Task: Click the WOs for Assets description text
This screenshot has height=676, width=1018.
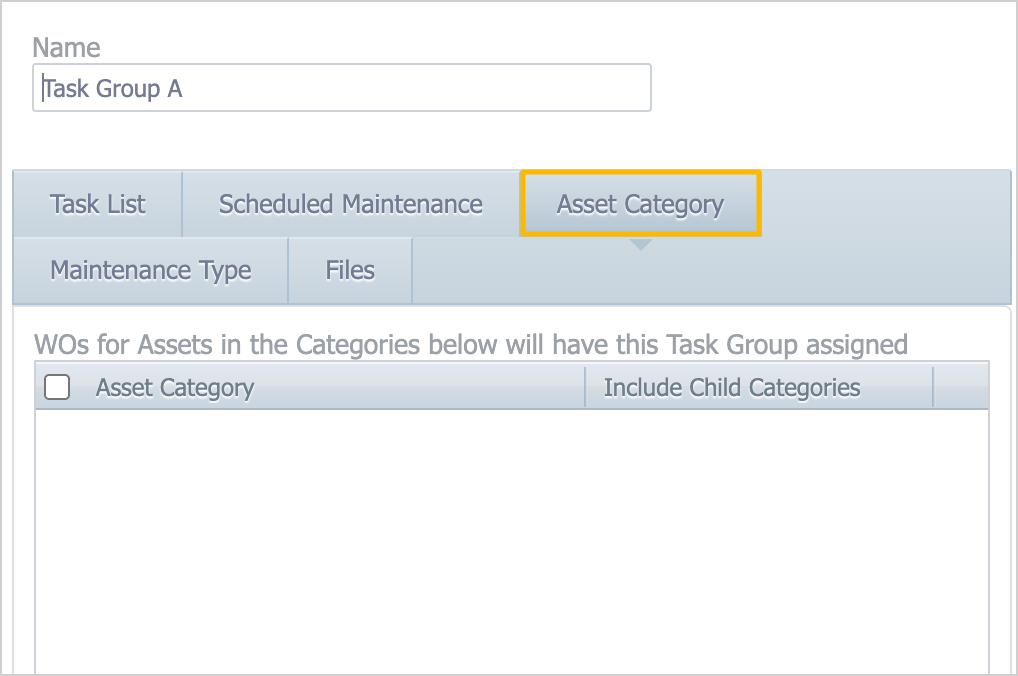Action: coord(470,345)
